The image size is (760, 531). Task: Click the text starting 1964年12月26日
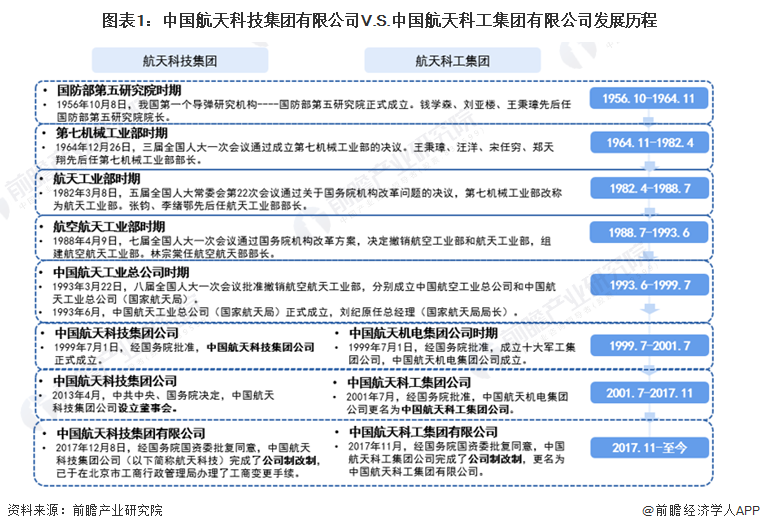click(304, 153)
